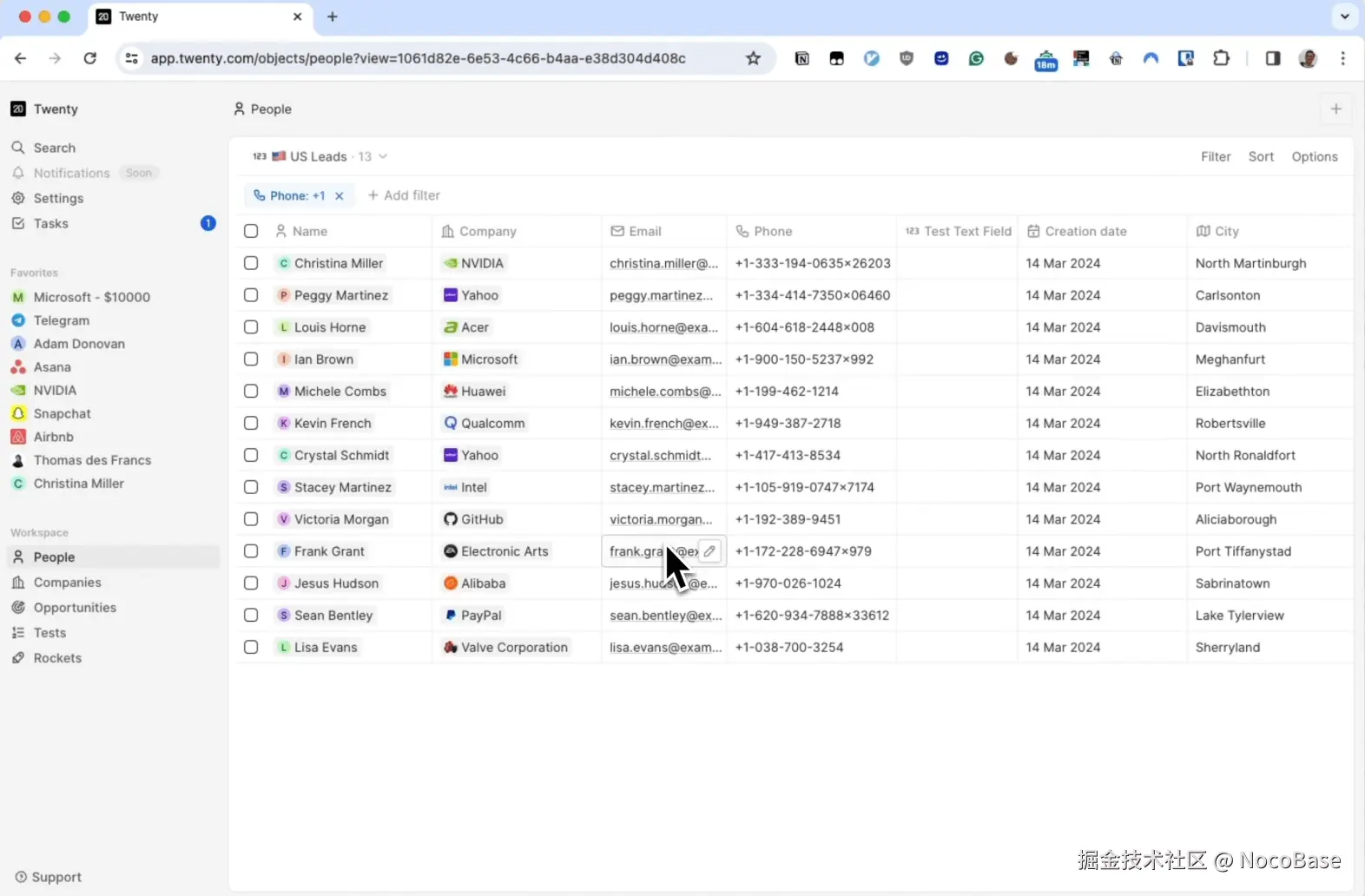Open the Filter menu
The height and width of the screenshot is (896, 1365).
pos(1216,156)
